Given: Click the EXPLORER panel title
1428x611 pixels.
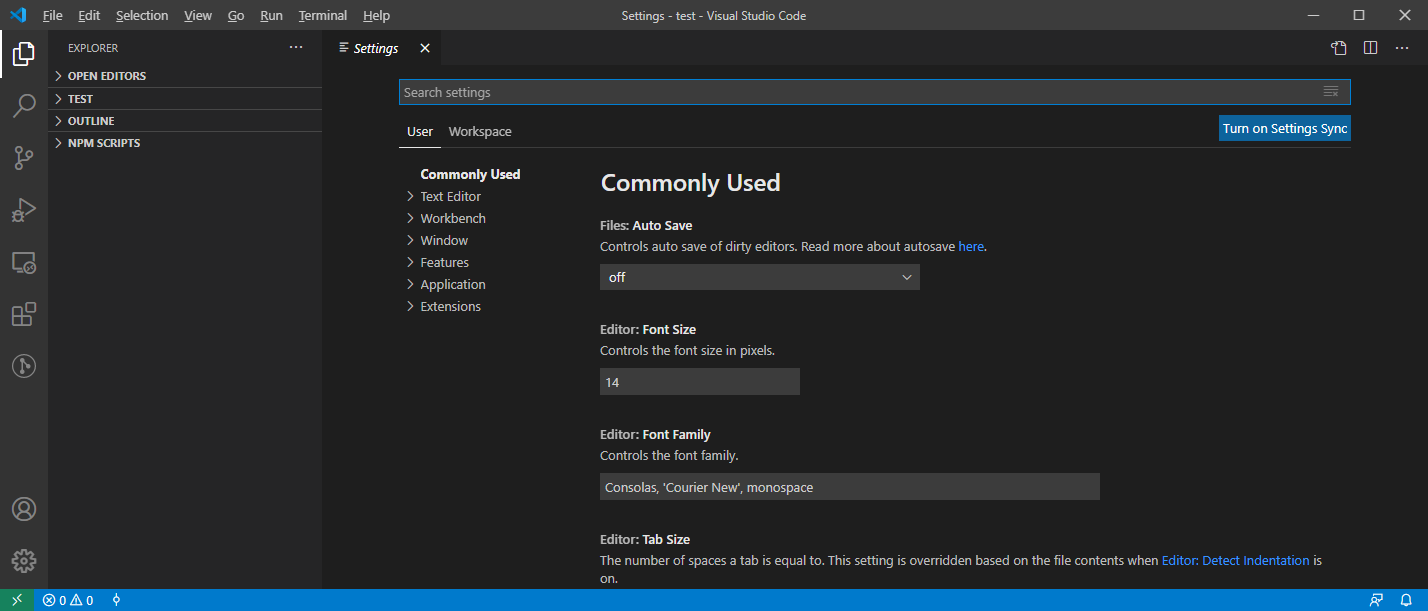Looking at the screenshot, I should [93, 48].
